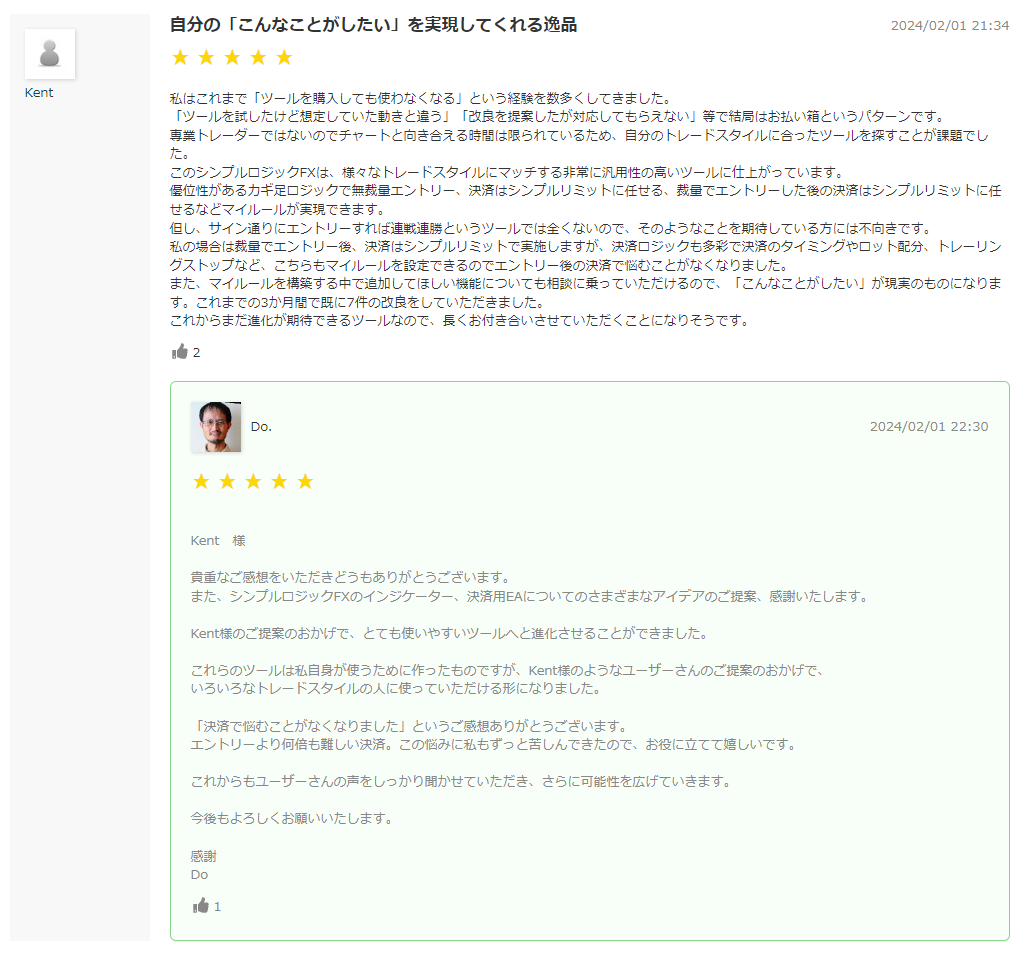Click the thumbs-up icon under Do's reply
The height and width of the screenshot is (958, 1032).
pyautogui.click(x=201, y=905)
